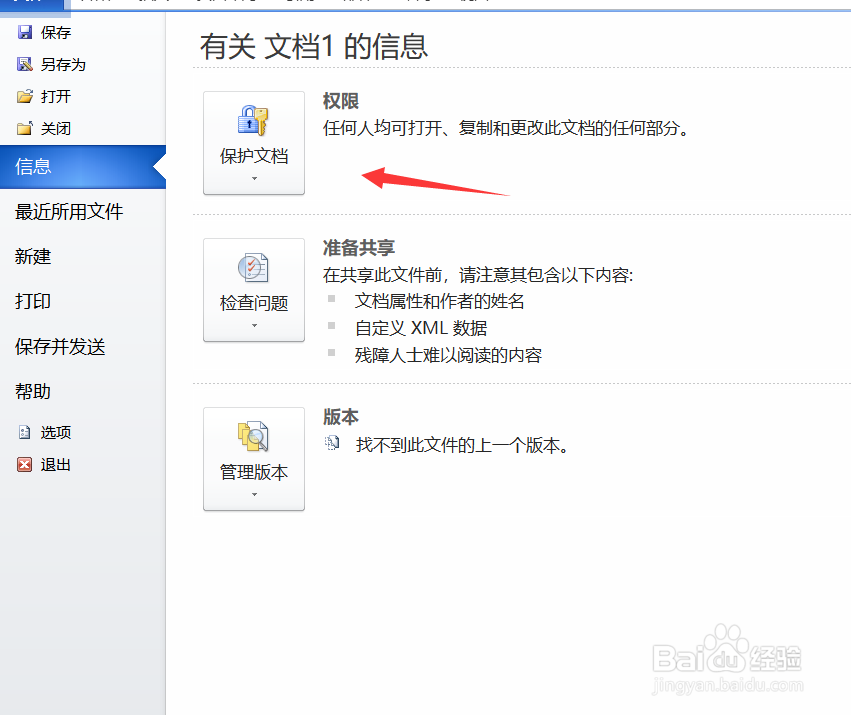Select the 管理版本 icon
This screenshot has height=715, width=851.
(x=253, y=437)
